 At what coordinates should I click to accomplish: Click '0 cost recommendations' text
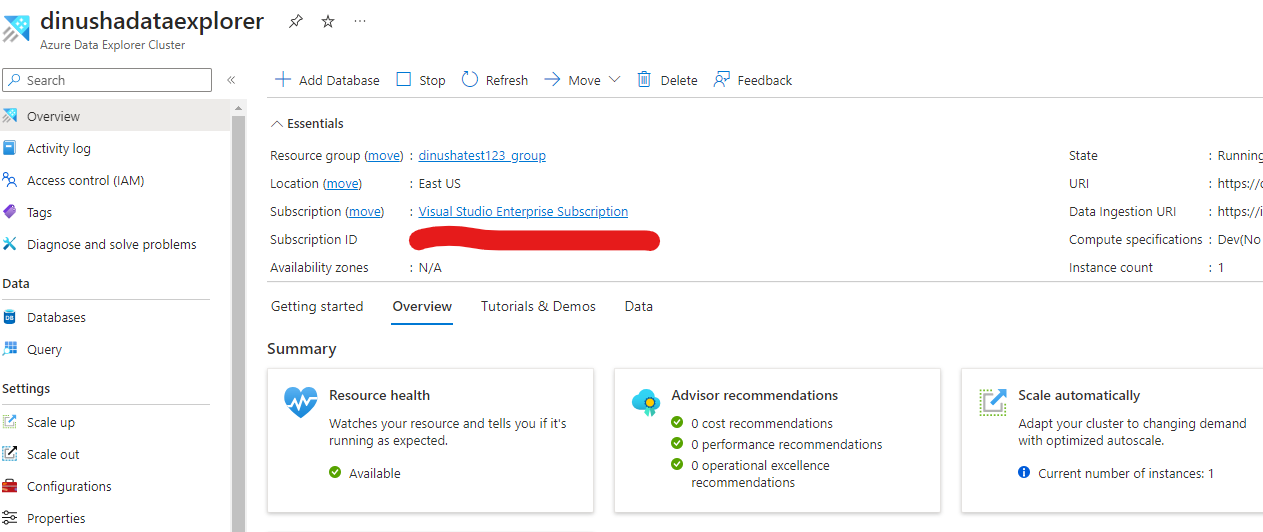[x=762, y=423]
